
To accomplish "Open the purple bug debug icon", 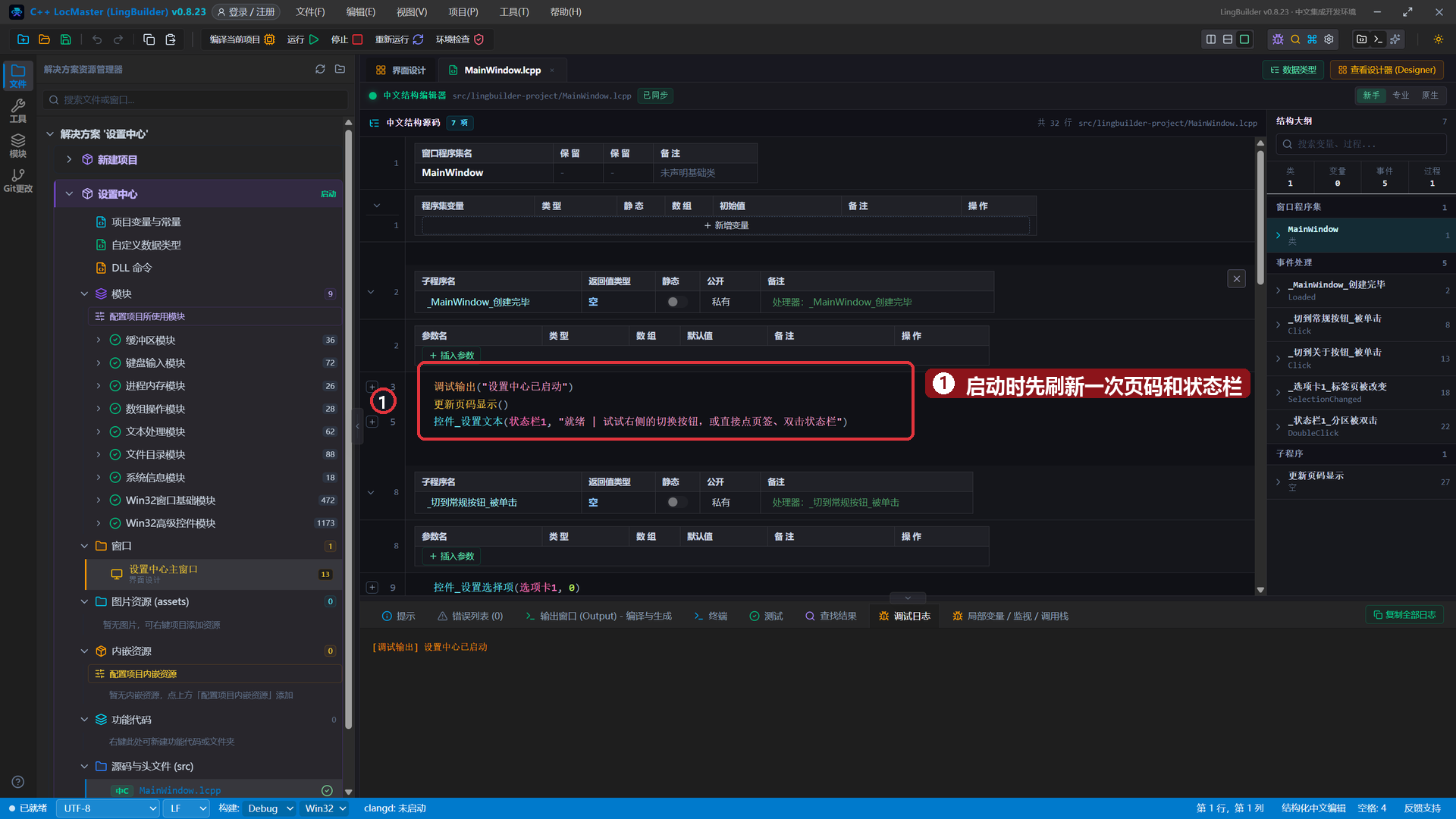I will click(x=1278, y=39).
